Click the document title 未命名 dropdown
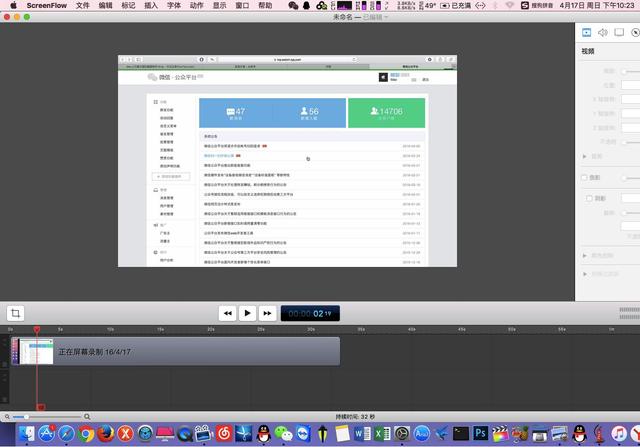Screen dimensions: 640x447 (x=361, y=17)
